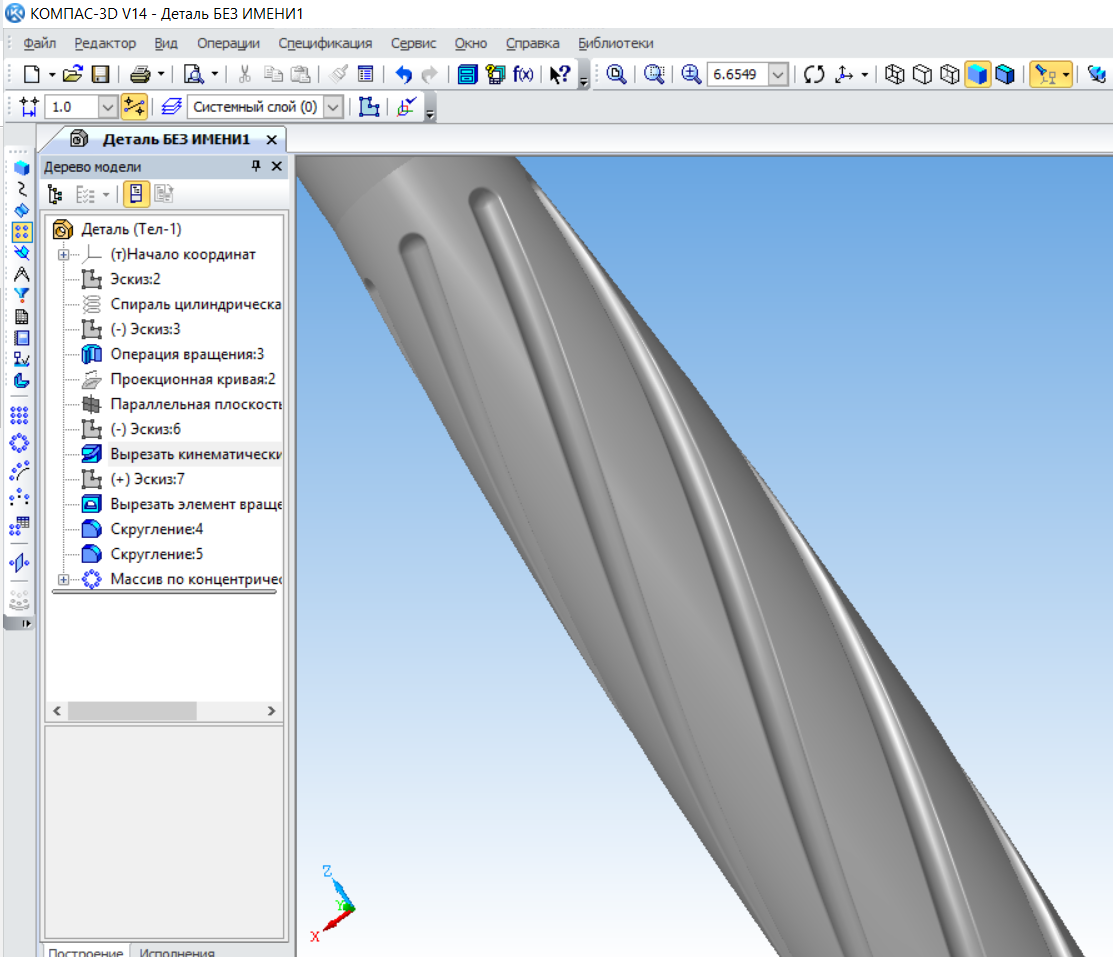Screen dimensions: 1113x957
Task: Click the circular pattern array tool
Action: [21, 442]
